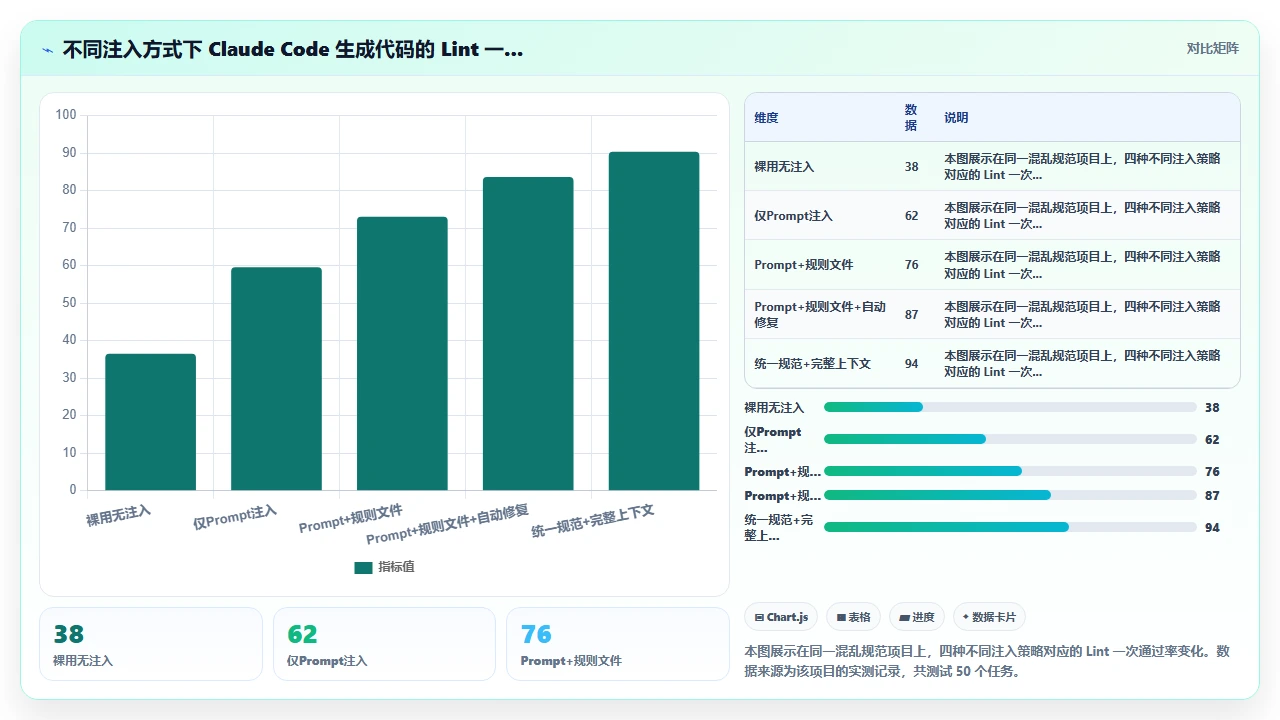Select the 数据卡片 tag chip
The image size is (1280, 720).
[x=989, y=617]
